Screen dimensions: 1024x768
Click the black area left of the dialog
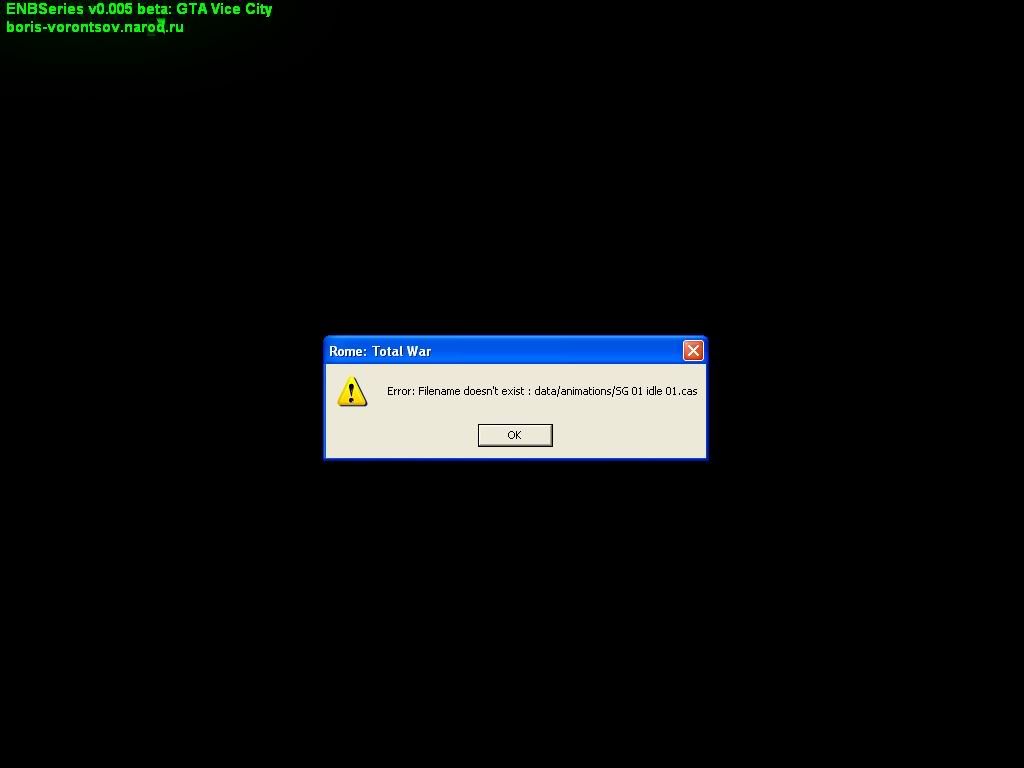(160, 398)
